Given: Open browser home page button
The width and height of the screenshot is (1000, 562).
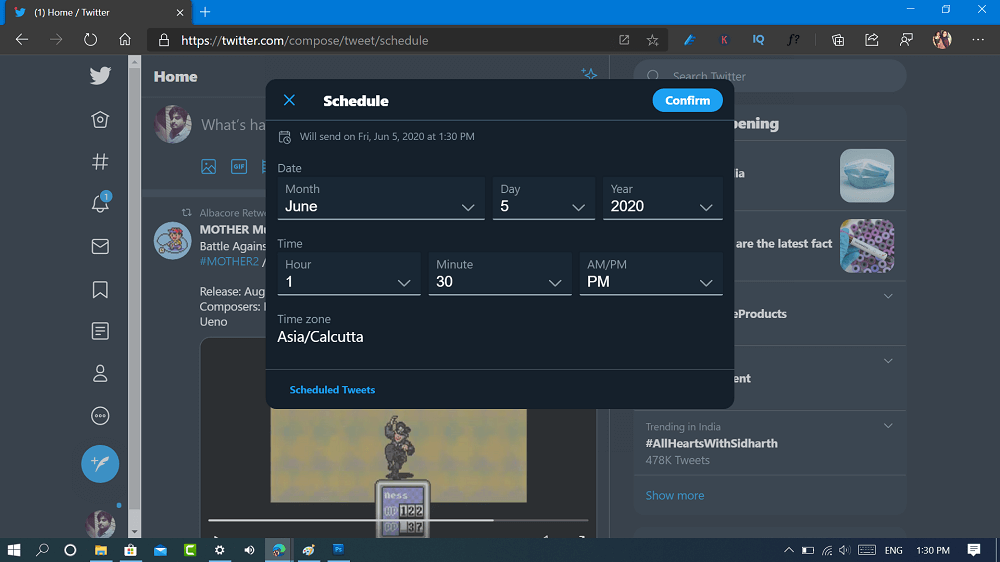Looking at the screenshot, I should [x=125, y=40].
